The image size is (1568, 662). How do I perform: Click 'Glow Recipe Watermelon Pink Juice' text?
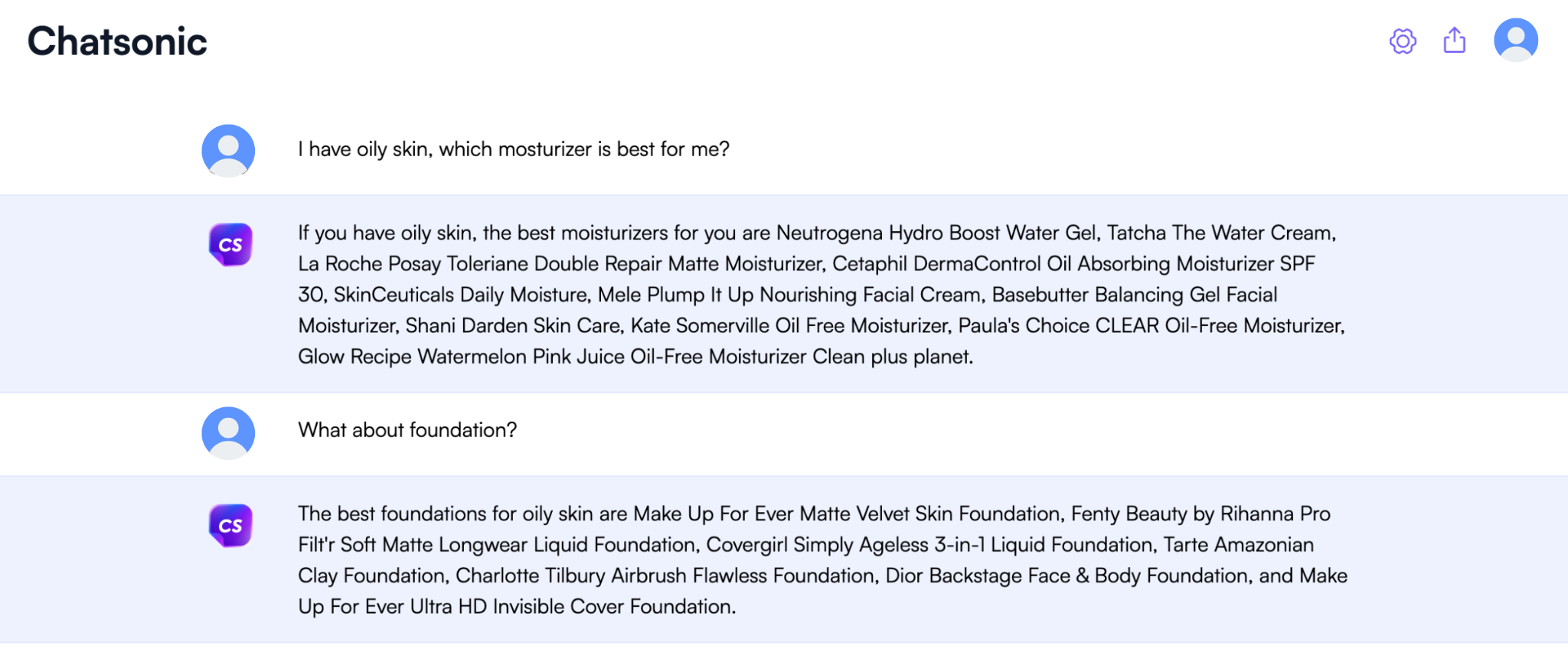(x=461, y=357)
